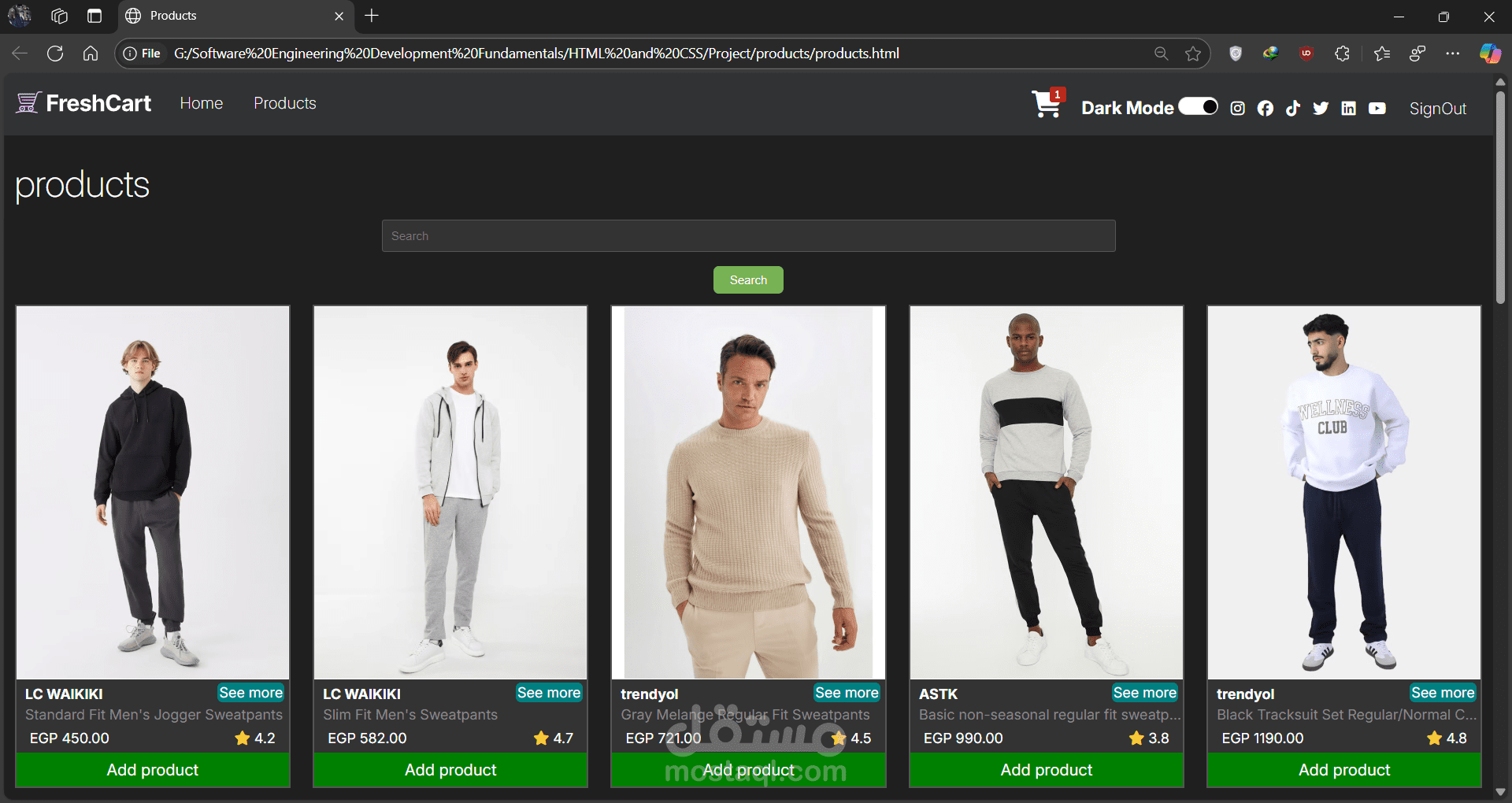Open the colorful extension icon beside shield

click(x=1270, y=54)
